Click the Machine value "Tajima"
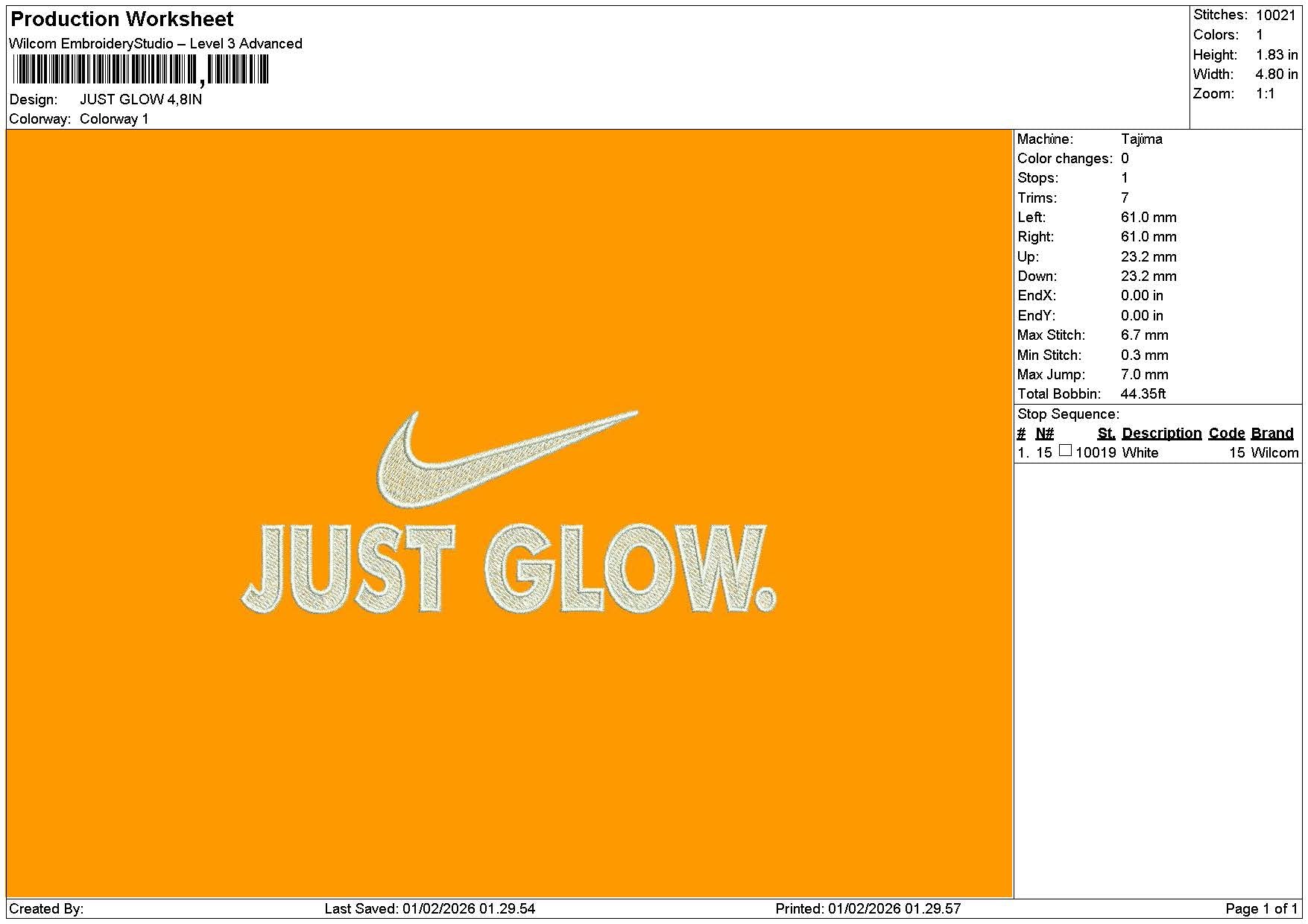This screenshot has width=1308, height=924. coord(1142,139)
